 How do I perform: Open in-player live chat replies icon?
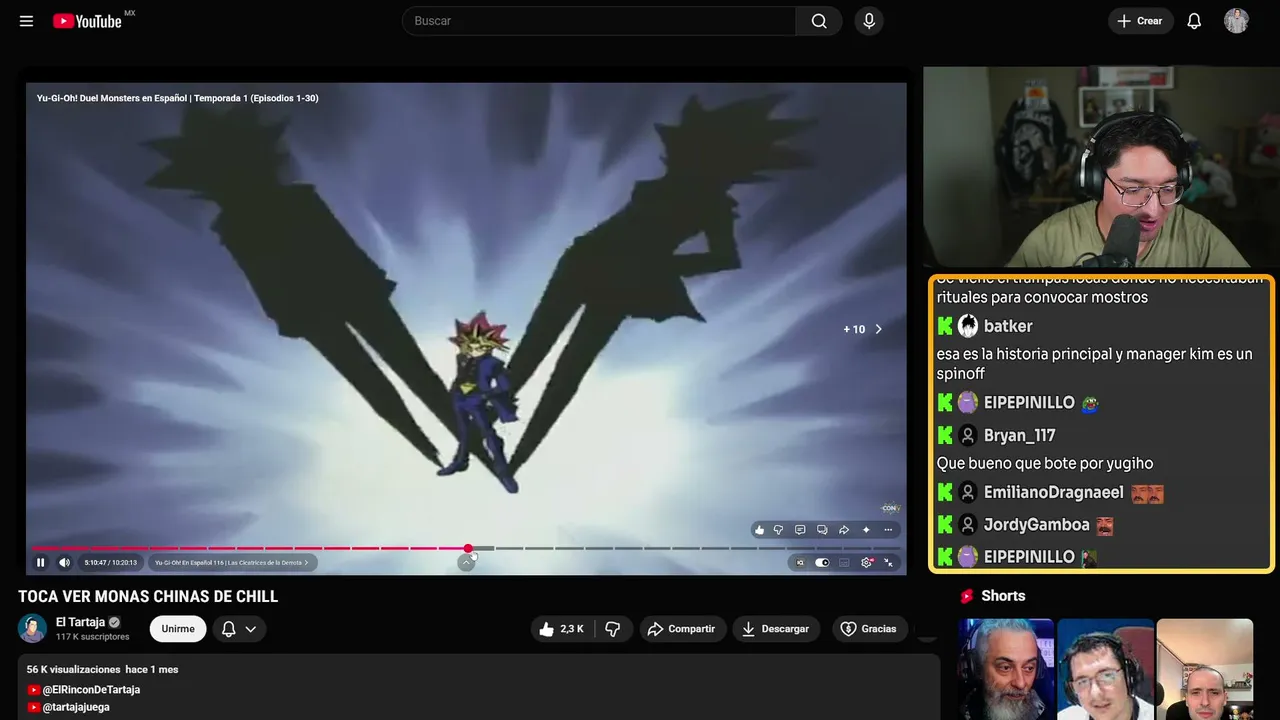[x=822, y=530]
